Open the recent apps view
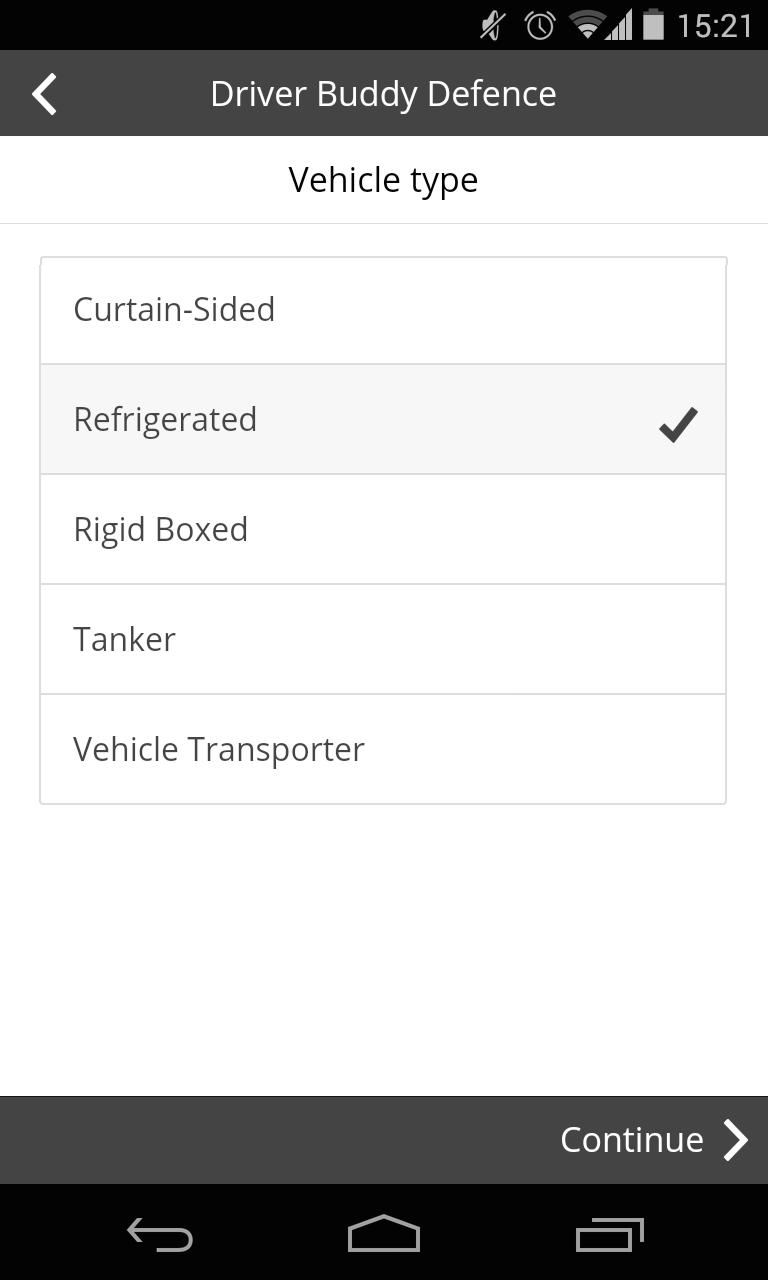The image size is (768, 1280). coord(609,1234)
